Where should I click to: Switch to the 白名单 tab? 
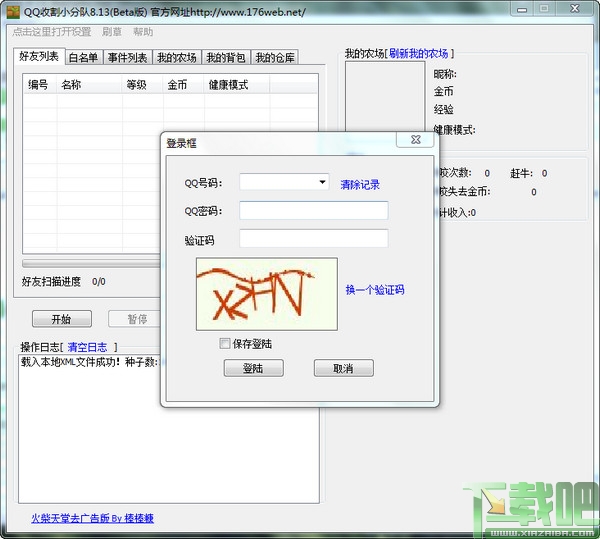(83, 57)
